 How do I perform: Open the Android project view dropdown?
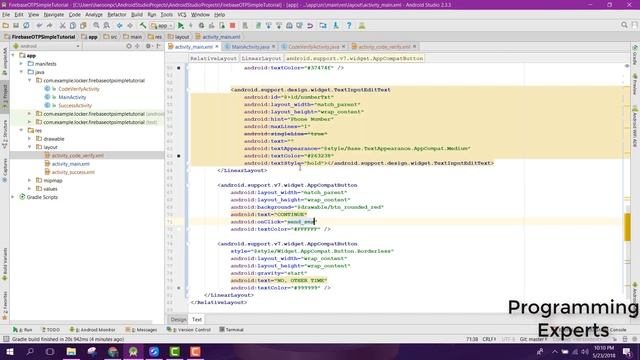tap(46, 46)
